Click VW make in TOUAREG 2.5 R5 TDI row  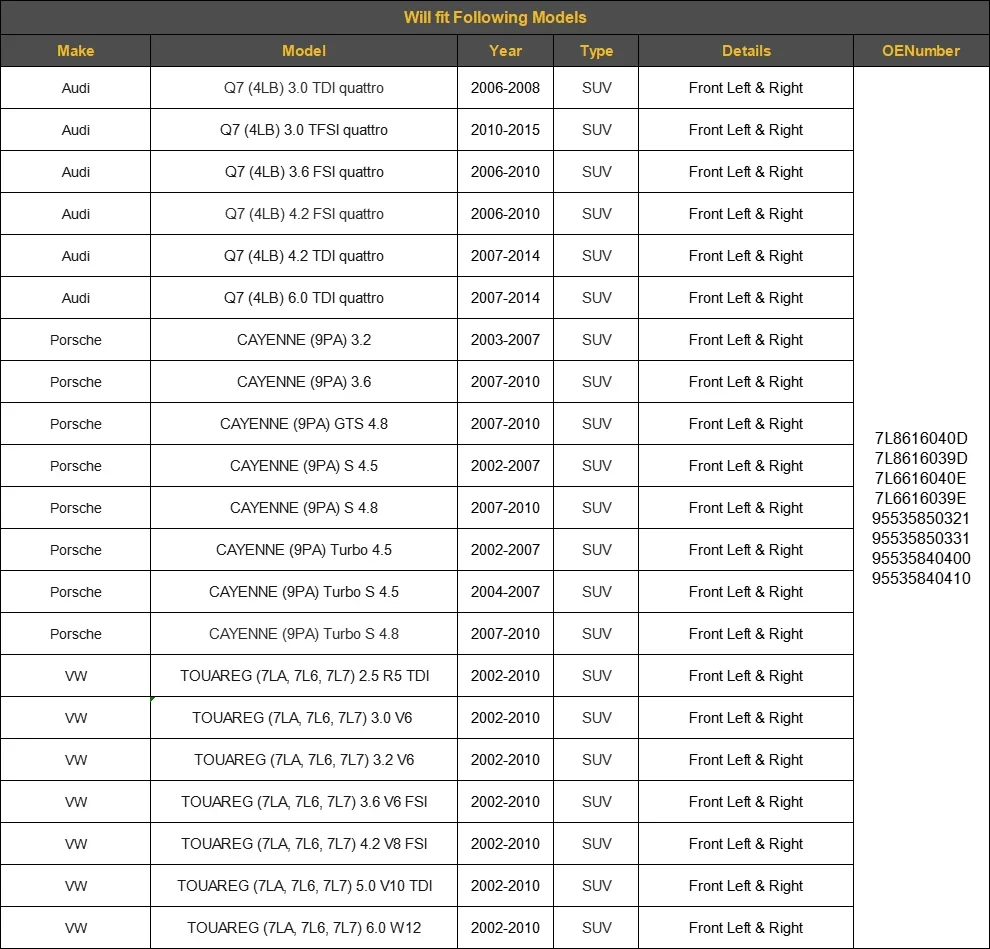tap(76, 676)
